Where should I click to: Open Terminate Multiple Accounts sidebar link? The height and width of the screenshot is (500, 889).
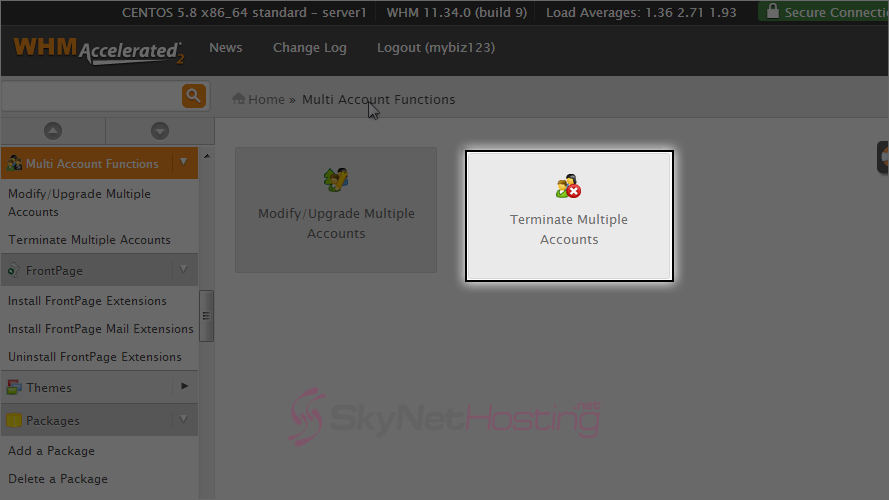click(x=89, y=240)
